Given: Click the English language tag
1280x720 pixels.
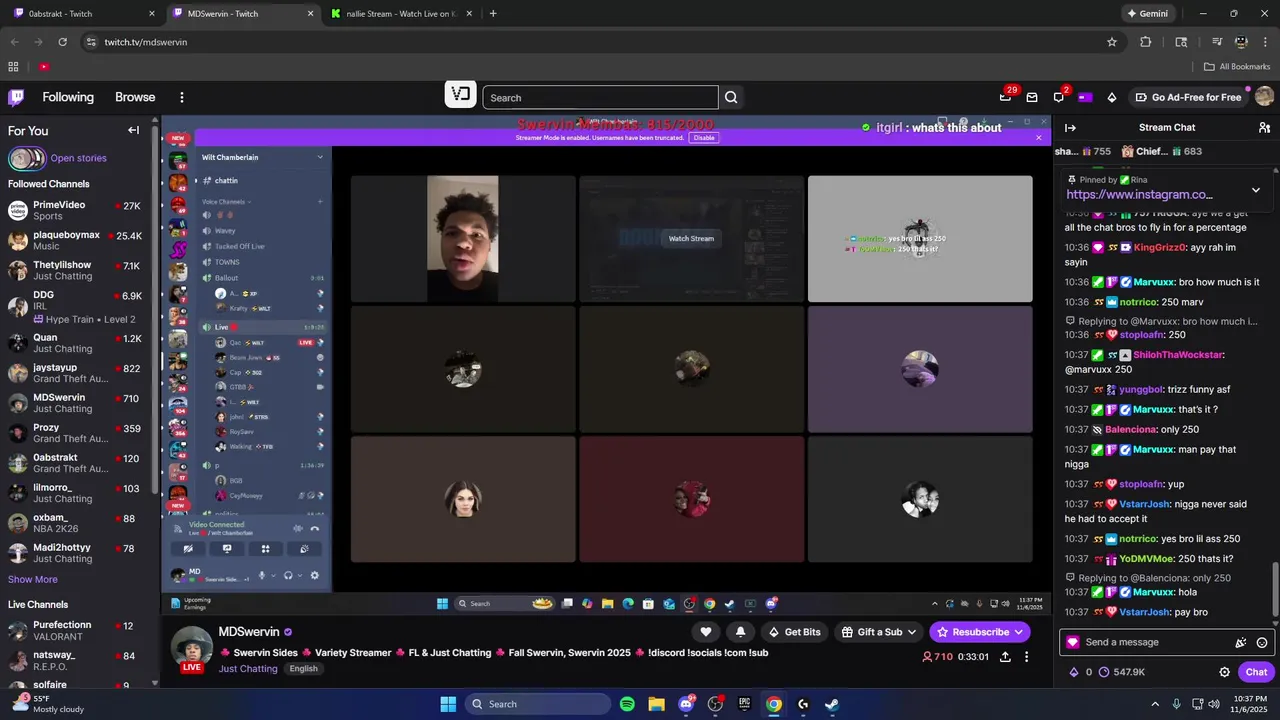Looking at the screenshot, I should tap(303, 669).
